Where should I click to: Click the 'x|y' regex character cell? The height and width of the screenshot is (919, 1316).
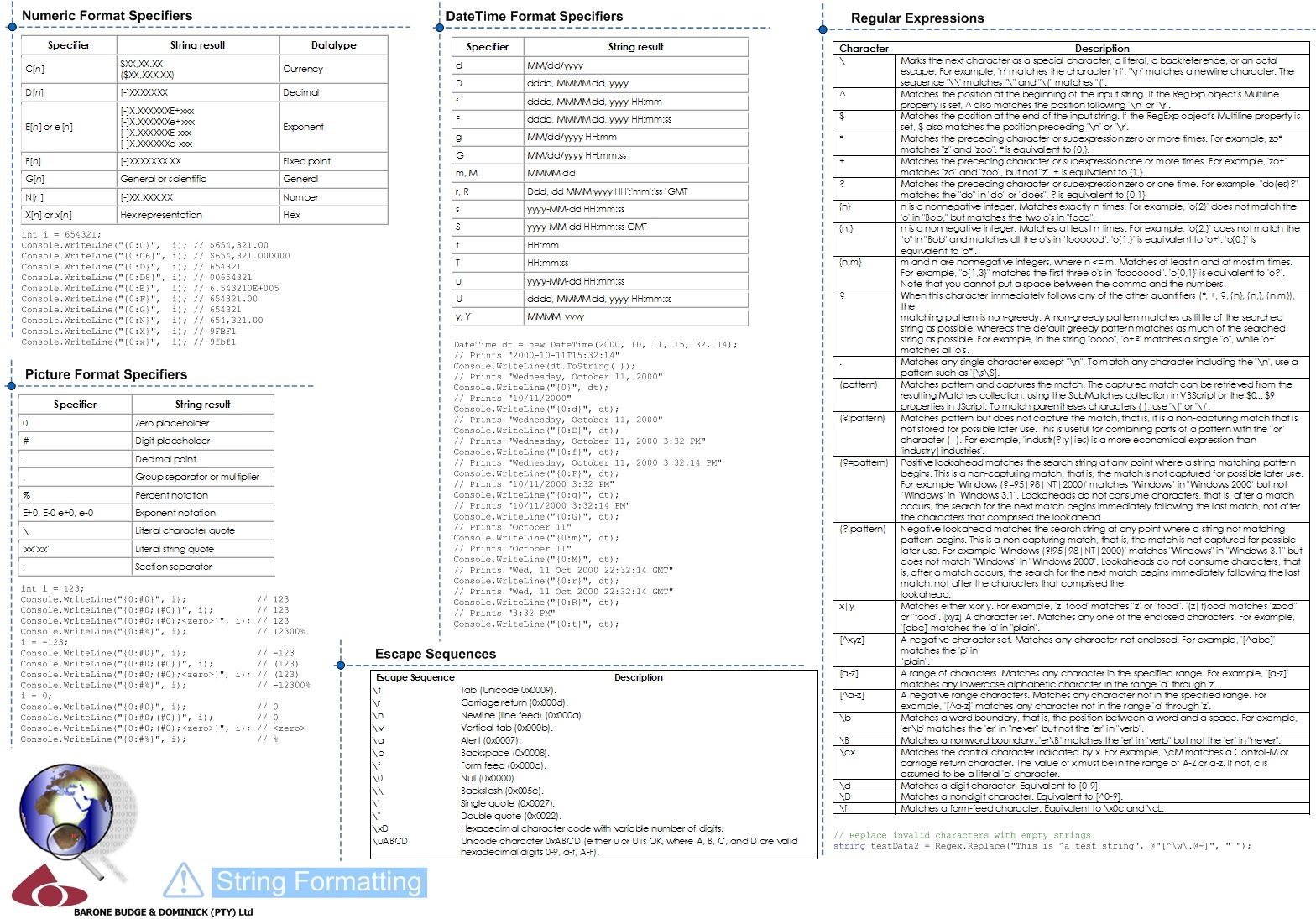point(864,617)
